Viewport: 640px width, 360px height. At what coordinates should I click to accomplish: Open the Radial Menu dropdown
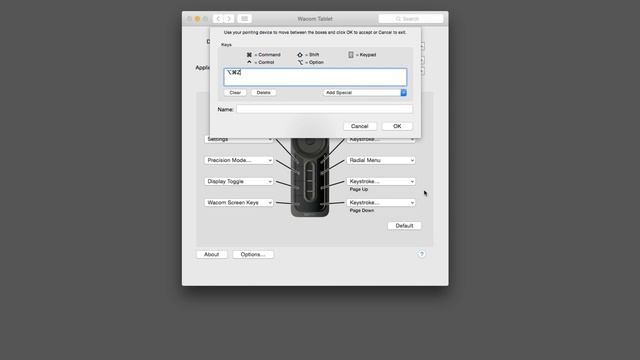coord(381,160)
